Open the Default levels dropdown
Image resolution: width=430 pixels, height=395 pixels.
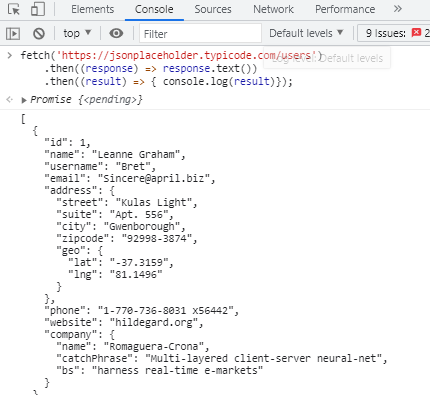tap(306, 33)
